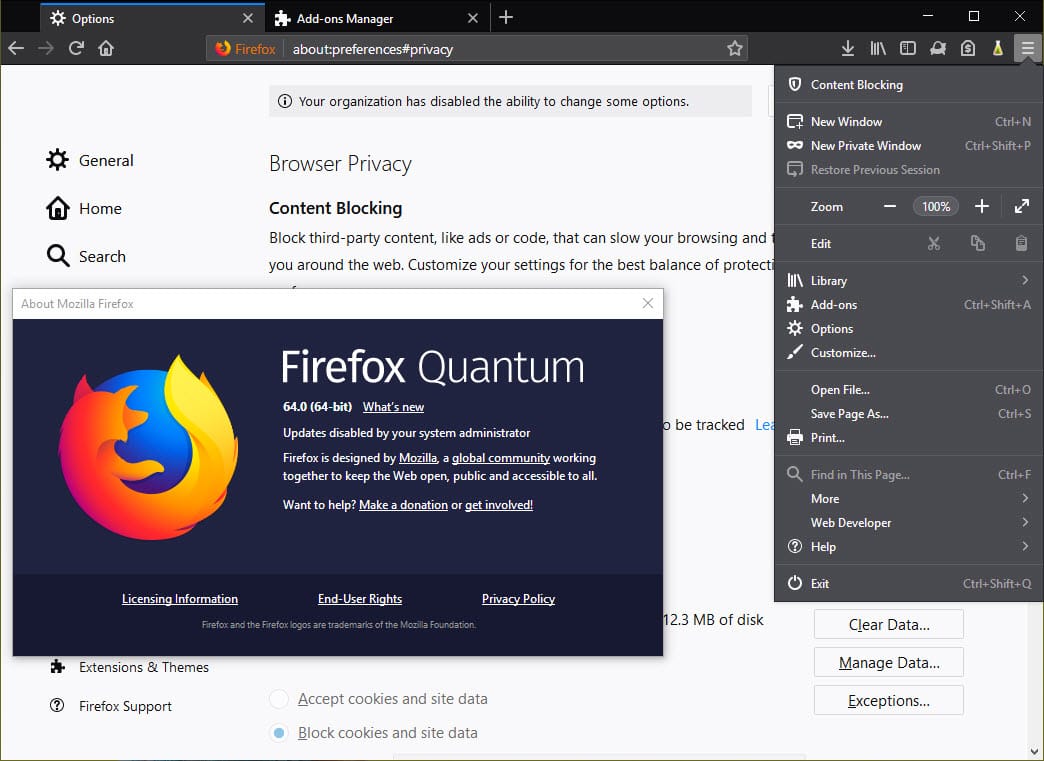Viewport: 1044px width, 761px height.
Task: Select Block cookies and site data
Action: click(278, 733)
